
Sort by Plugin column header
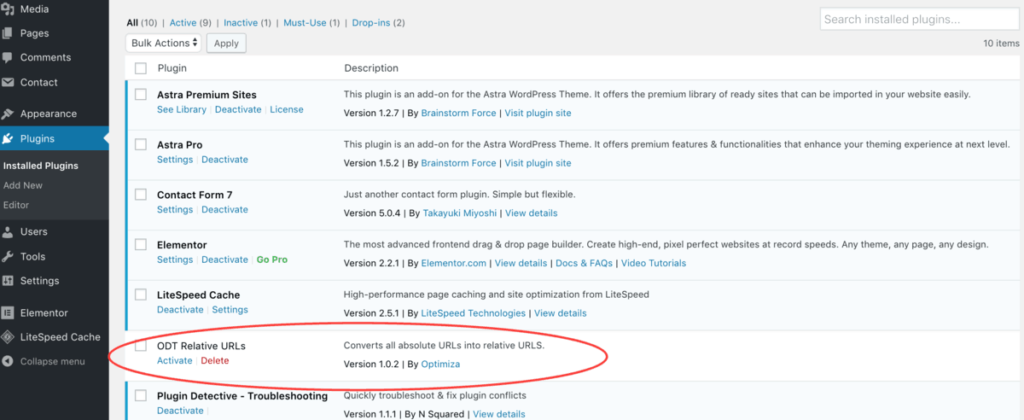tap(172, 68)
